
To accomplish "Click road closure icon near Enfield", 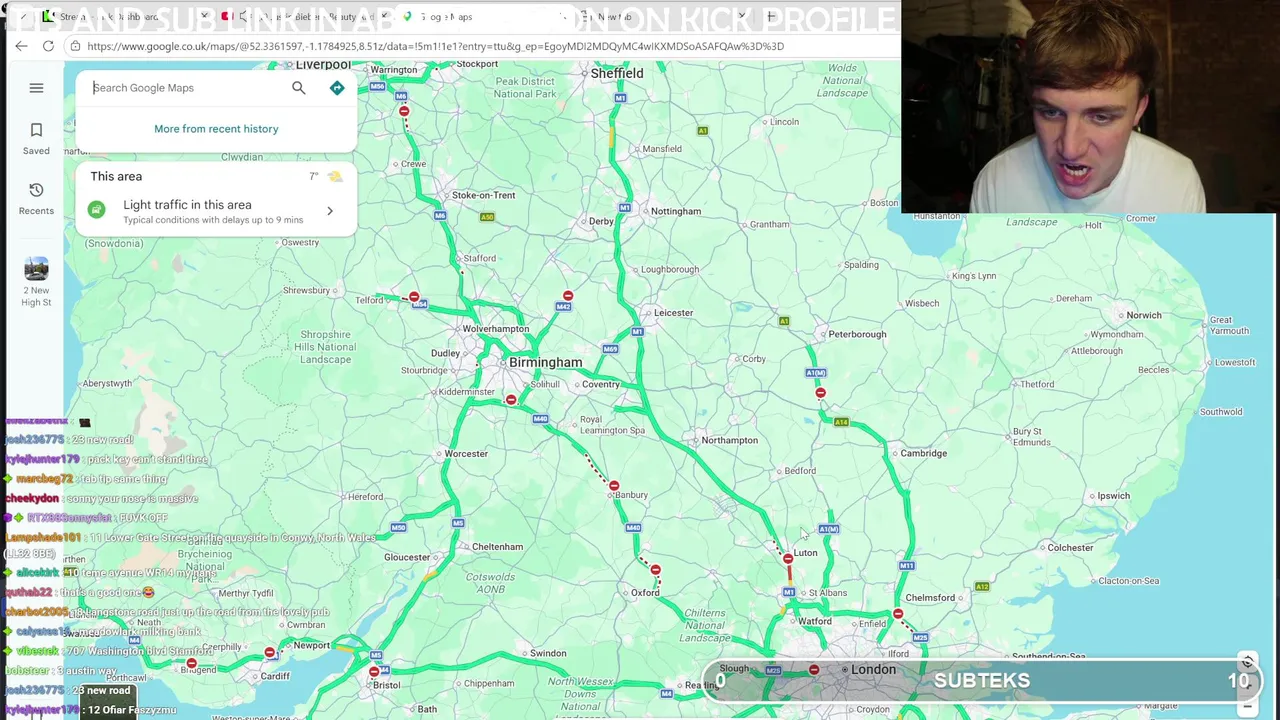I will (897, 614).
